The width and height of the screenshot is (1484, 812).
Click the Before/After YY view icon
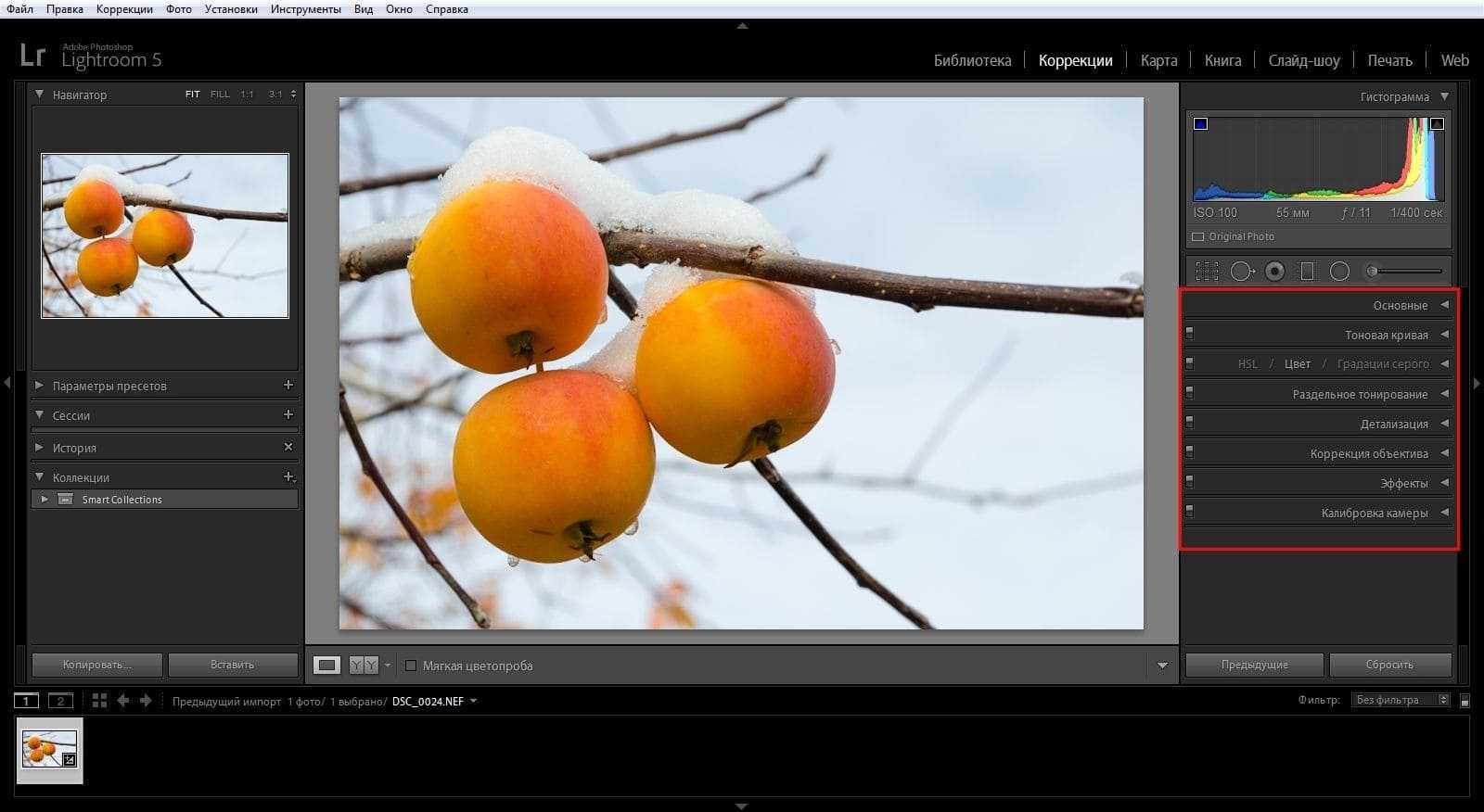[364, 666]
